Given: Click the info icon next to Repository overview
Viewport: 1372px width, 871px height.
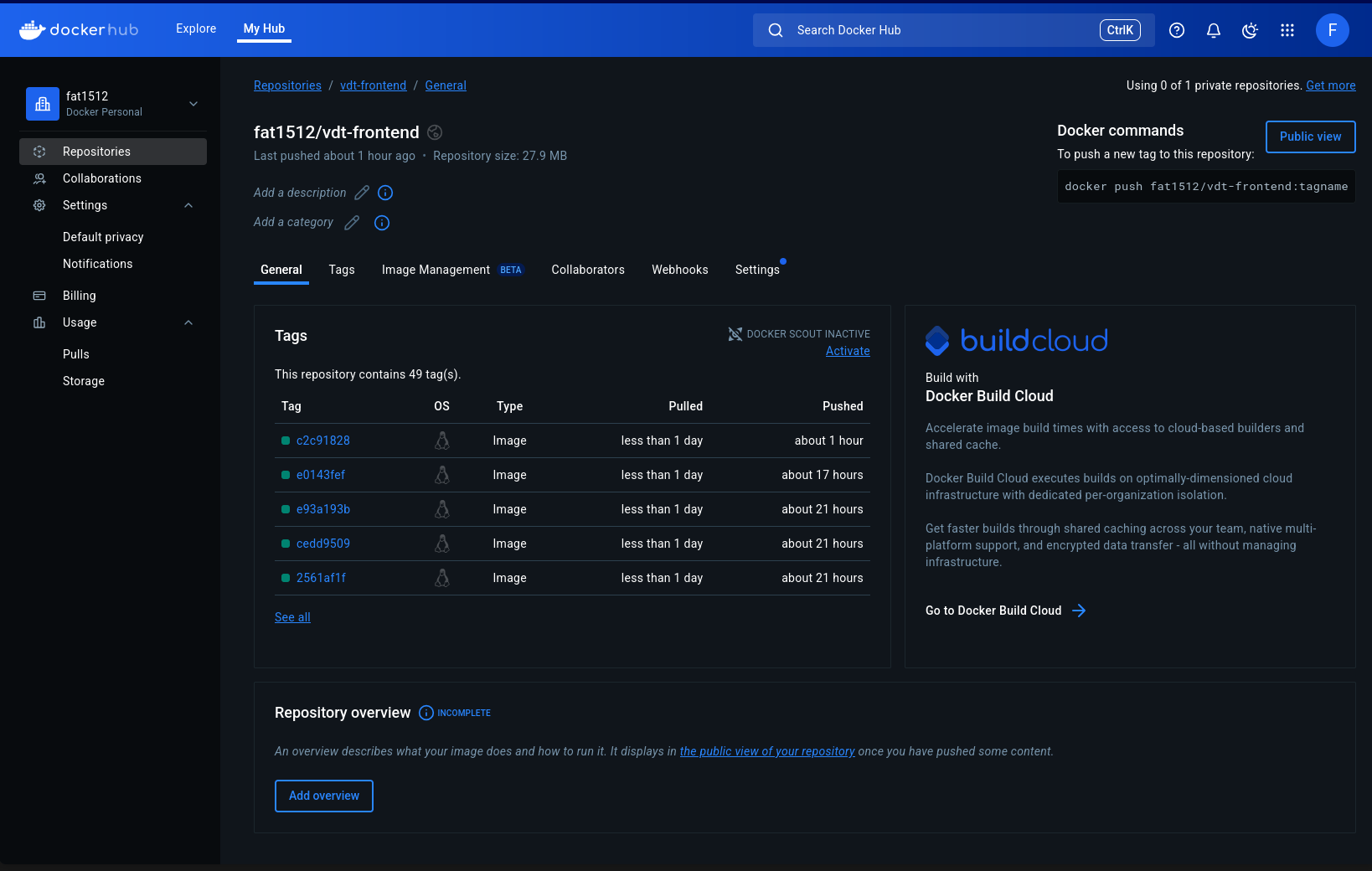Looking at the screenshot, I should pyautogui.click(x=426, y=713).
